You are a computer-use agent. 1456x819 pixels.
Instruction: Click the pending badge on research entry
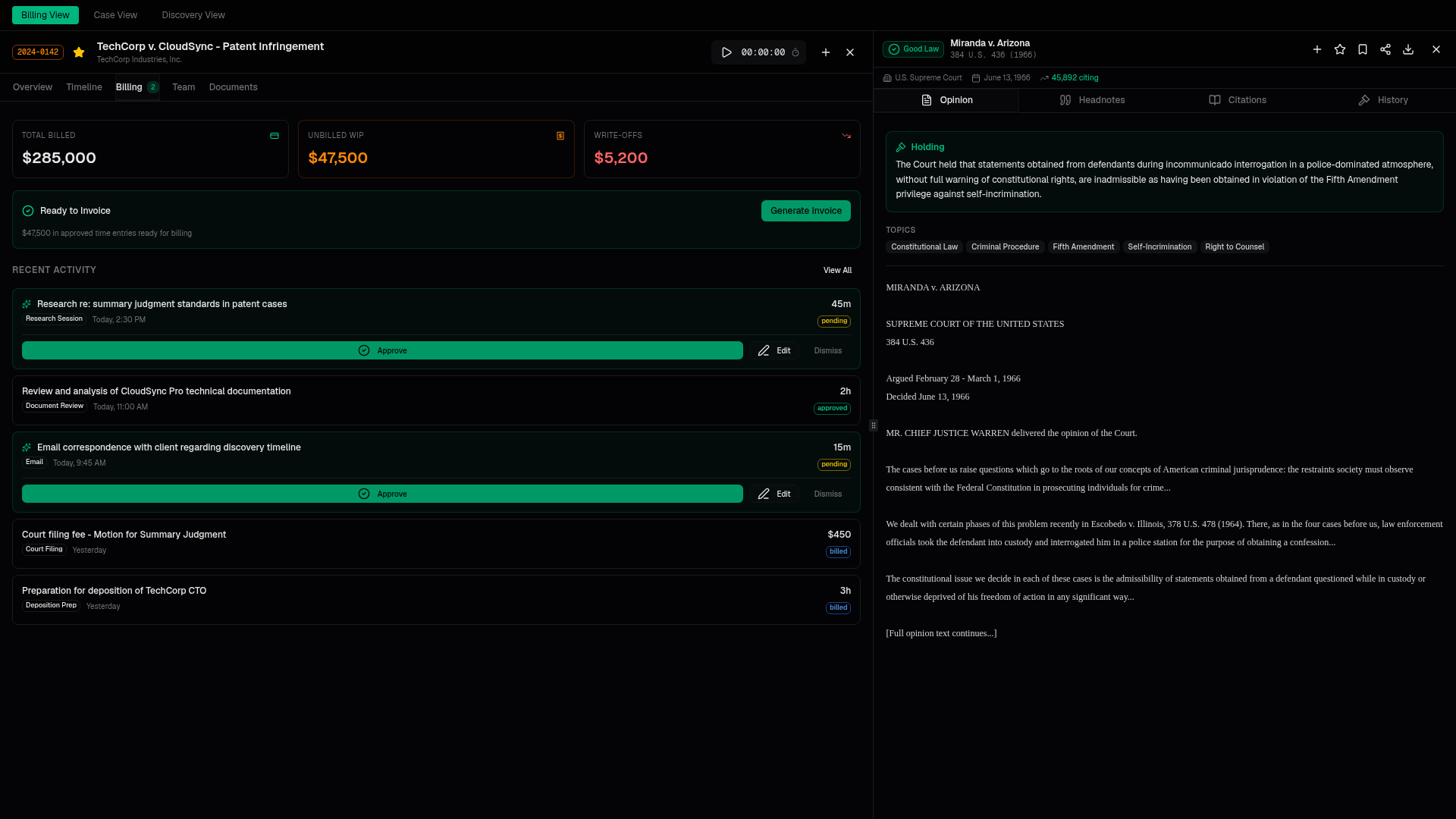click(834, 322)
